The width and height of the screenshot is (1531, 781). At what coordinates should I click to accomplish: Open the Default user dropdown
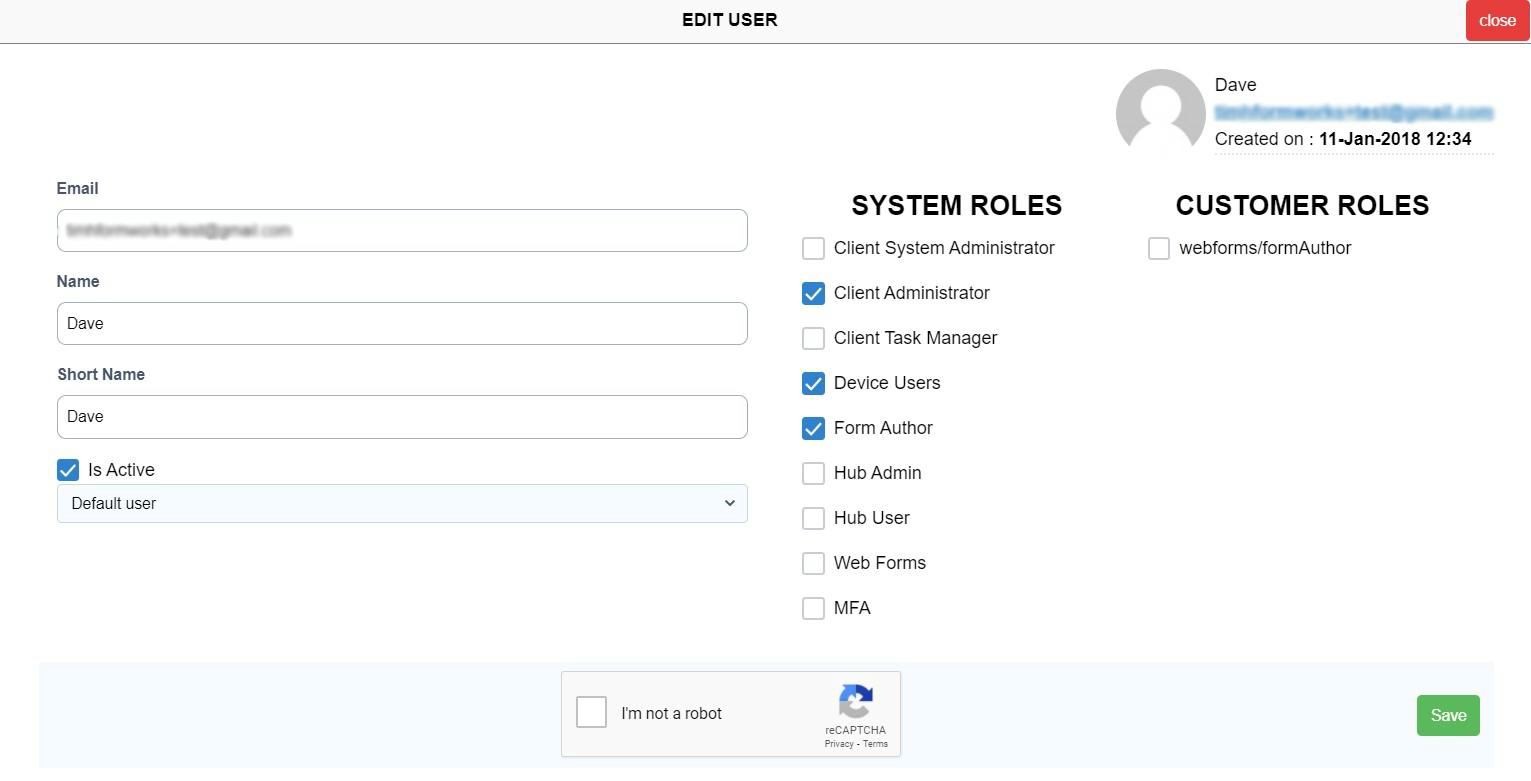pyautogui.click(x=402, y=503)
